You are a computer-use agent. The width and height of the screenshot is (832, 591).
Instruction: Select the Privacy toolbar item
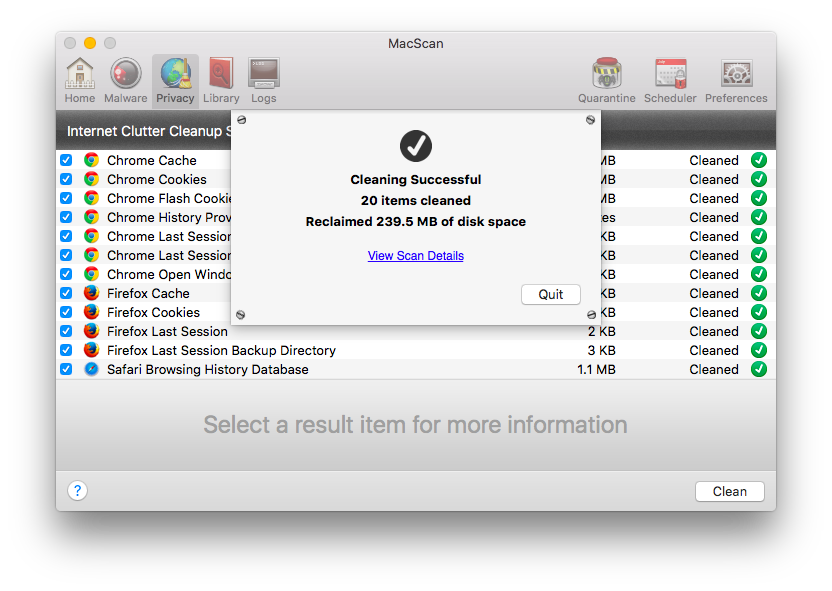tap(175, 81)
